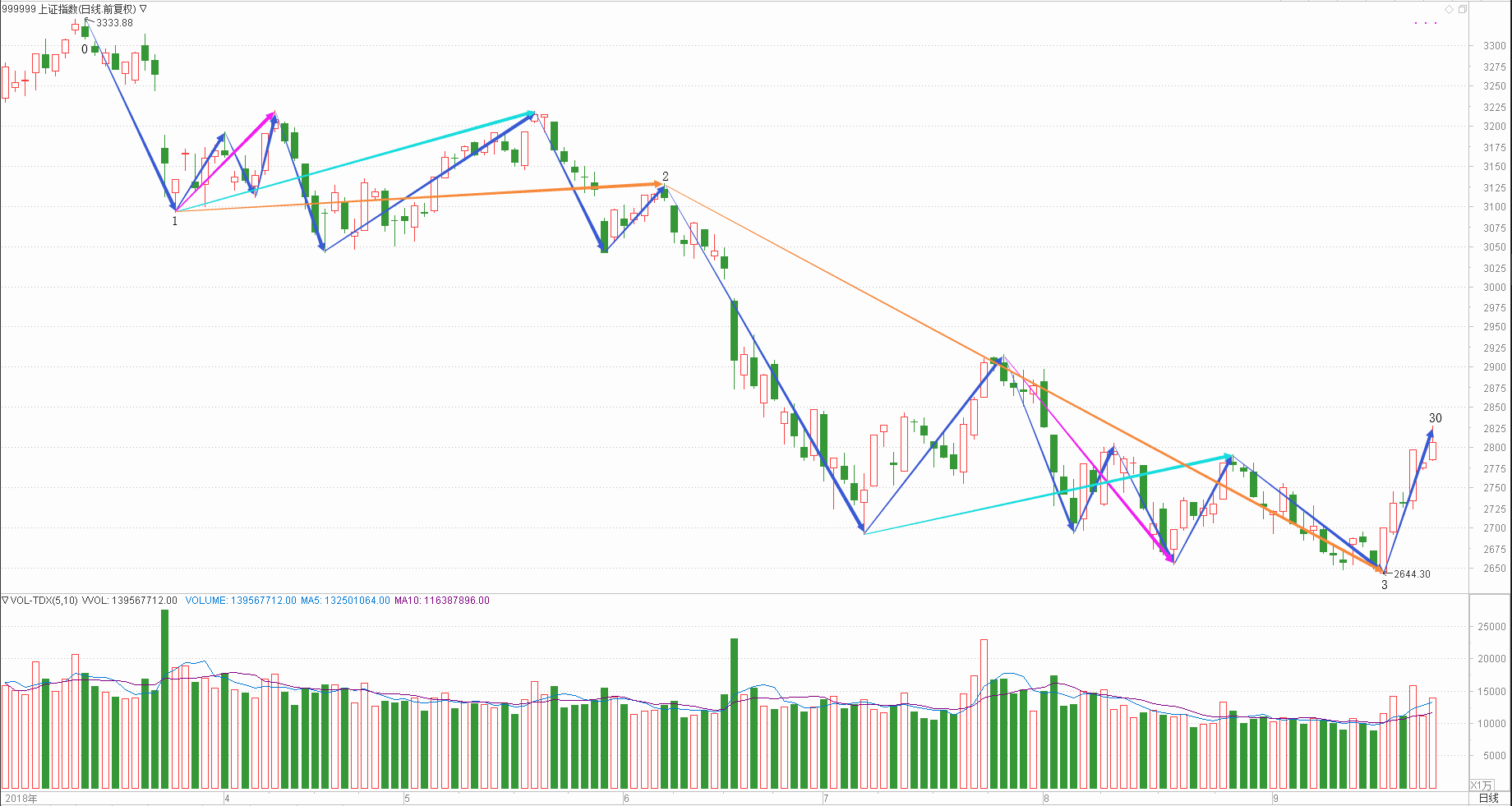Click the 3000 level on price axis
The width and height of the screenshot is (1512, 806).
[1494, 288]
